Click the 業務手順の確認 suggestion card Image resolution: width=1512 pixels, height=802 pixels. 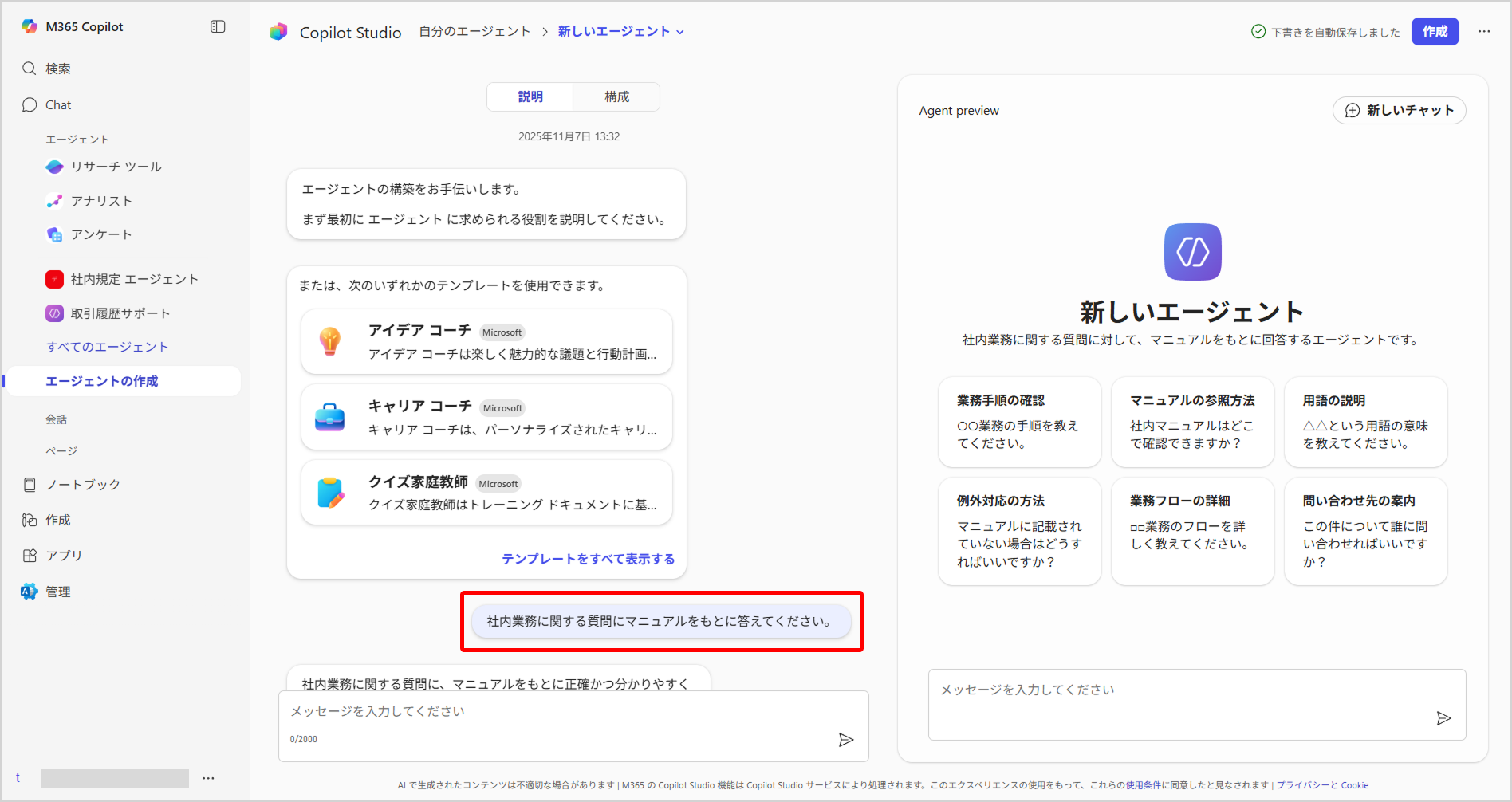click(x=1019, y=422)
